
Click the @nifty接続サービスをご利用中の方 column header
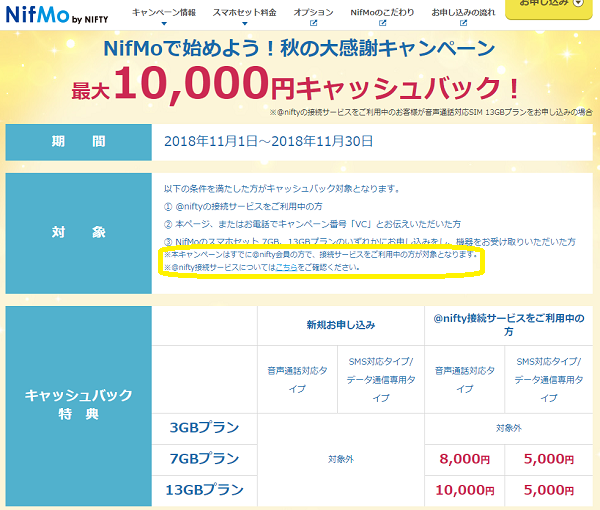(x=509, y=325)
